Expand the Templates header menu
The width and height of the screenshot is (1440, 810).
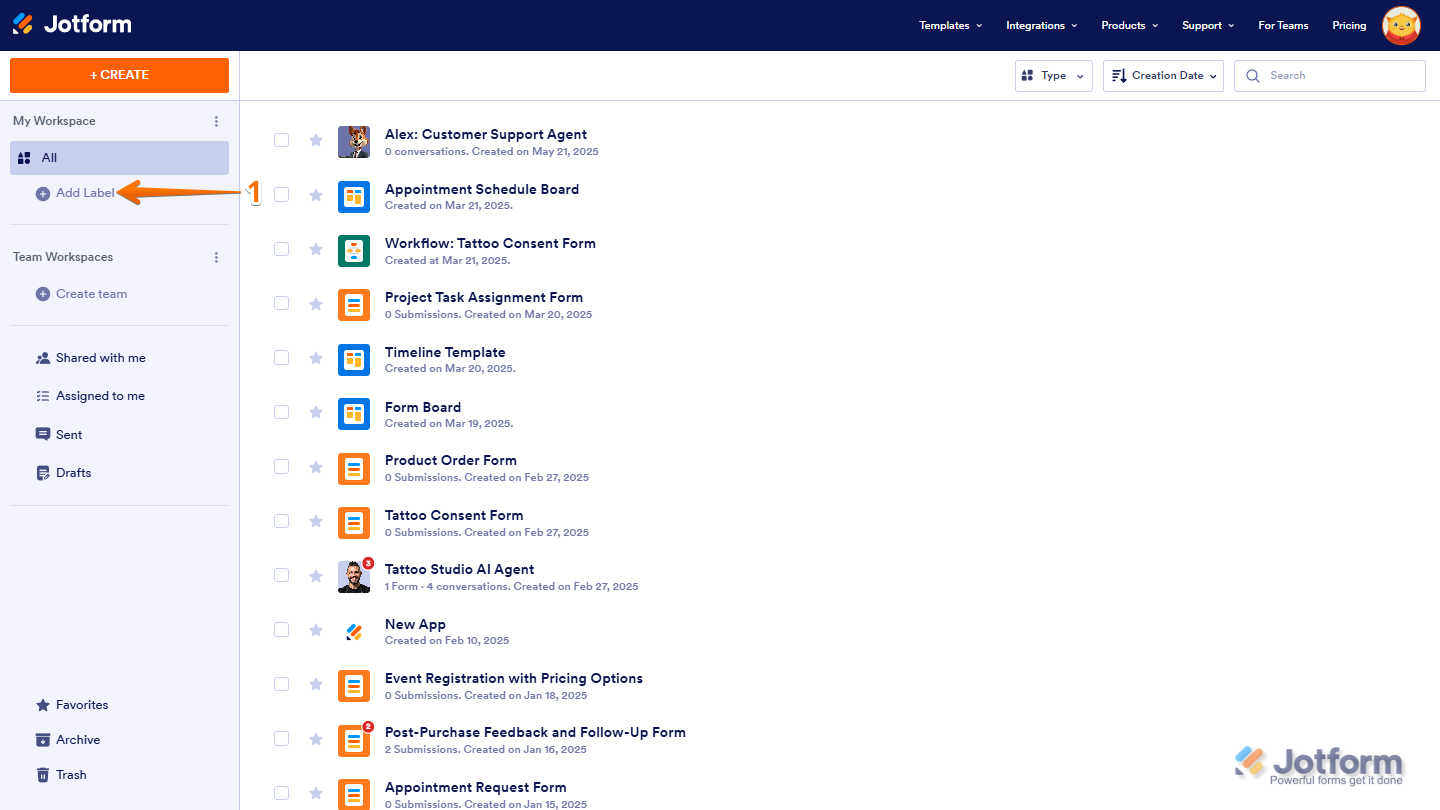pos(951,25)
